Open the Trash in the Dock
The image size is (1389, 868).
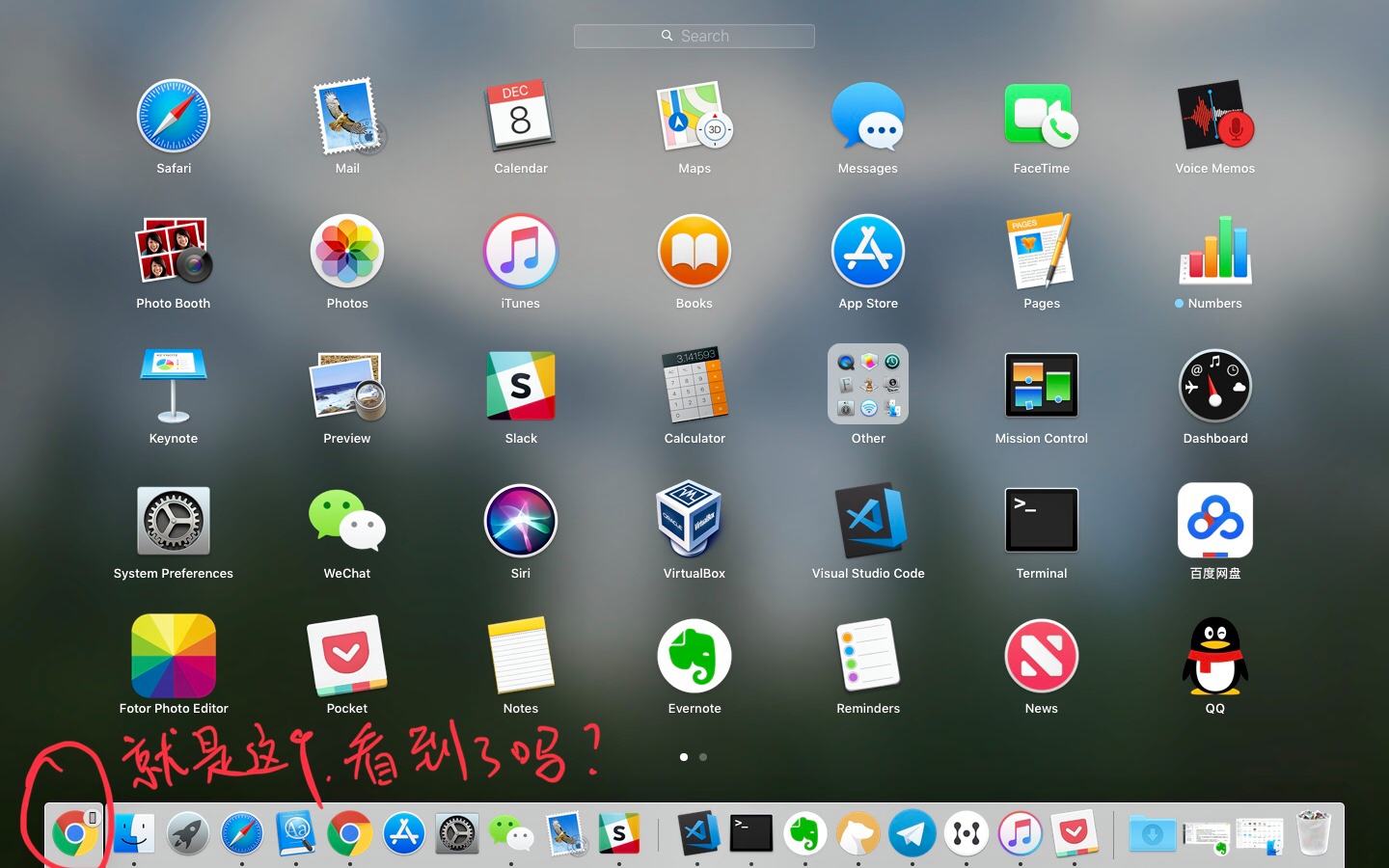pos(1313,833)
